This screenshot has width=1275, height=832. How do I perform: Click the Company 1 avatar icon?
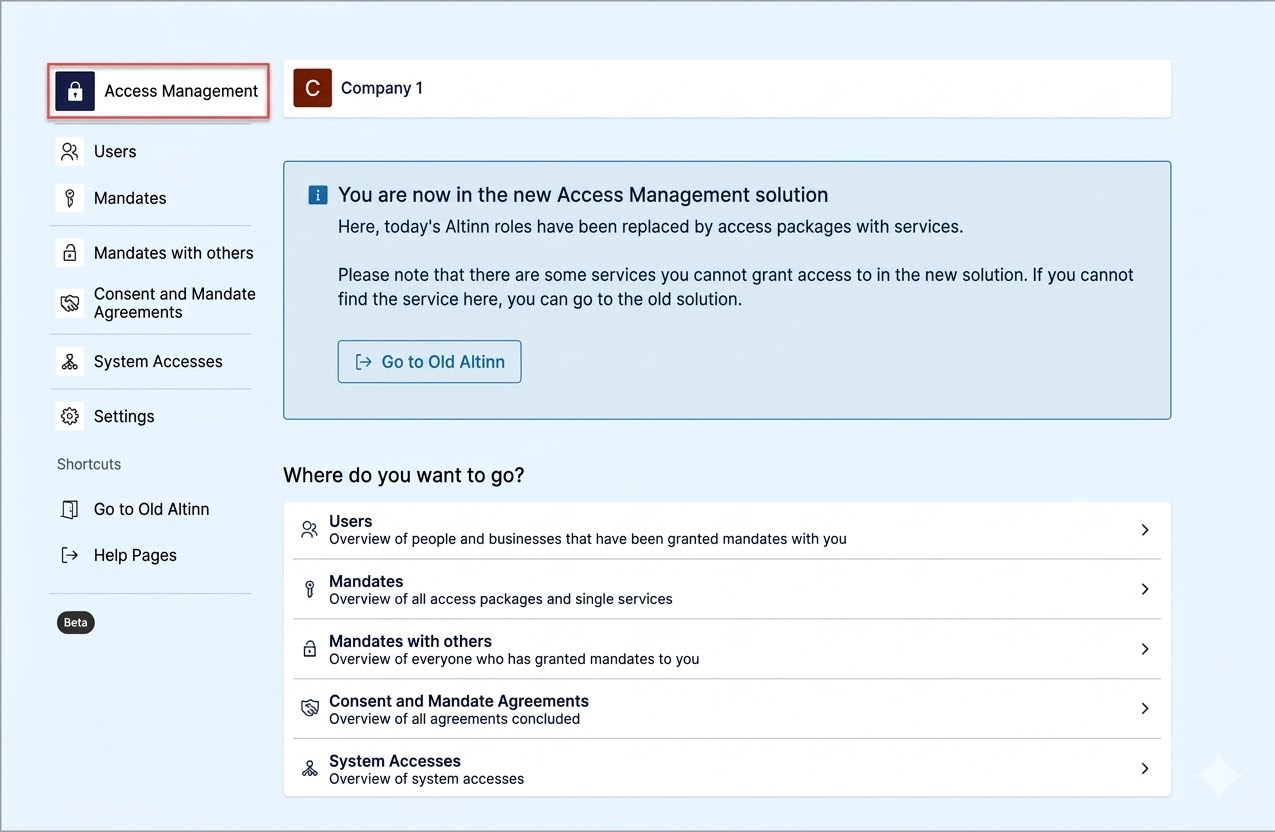click(312, 88)
